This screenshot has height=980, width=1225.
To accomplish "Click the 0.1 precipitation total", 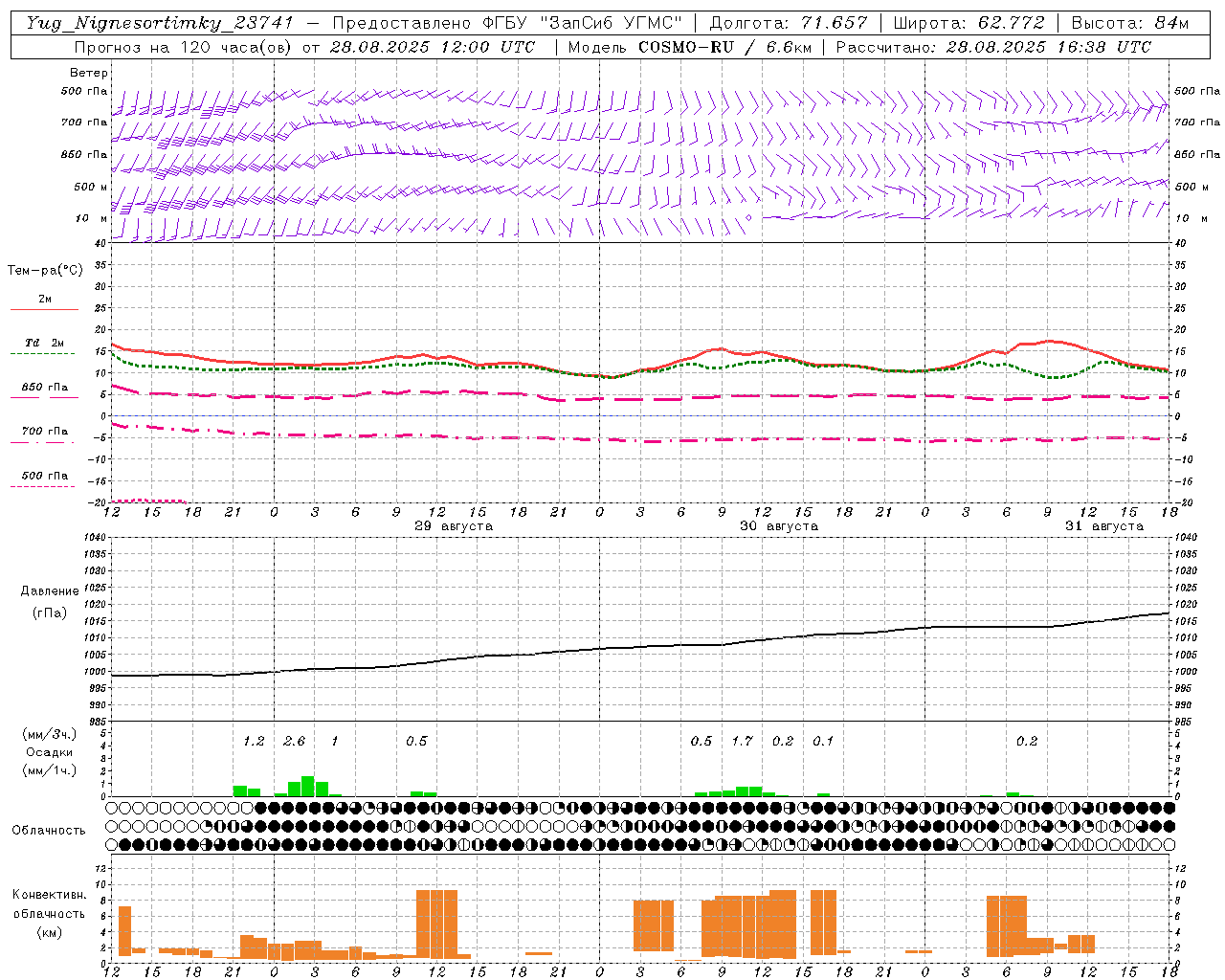I will click(x=823, y=741).
